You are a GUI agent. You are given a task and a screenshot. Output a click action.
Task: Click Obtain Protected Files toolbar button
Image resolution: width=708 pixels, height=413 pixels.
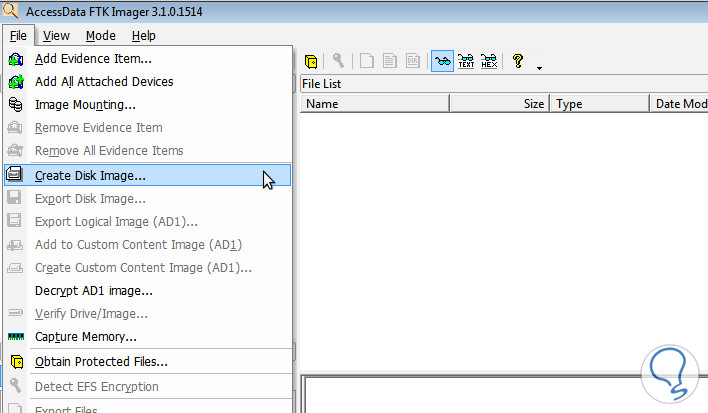click(x=311, y=61)
